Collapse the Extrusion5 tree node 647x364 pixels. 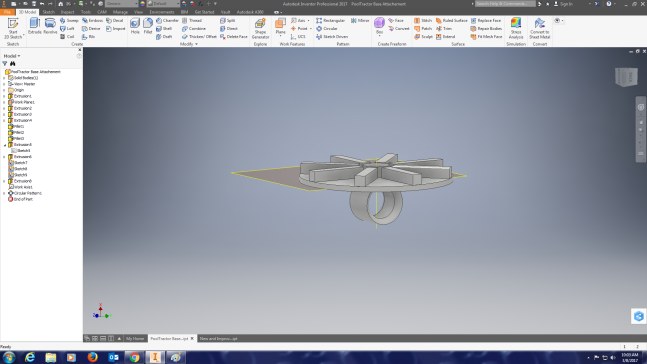[x=5, y=145]
